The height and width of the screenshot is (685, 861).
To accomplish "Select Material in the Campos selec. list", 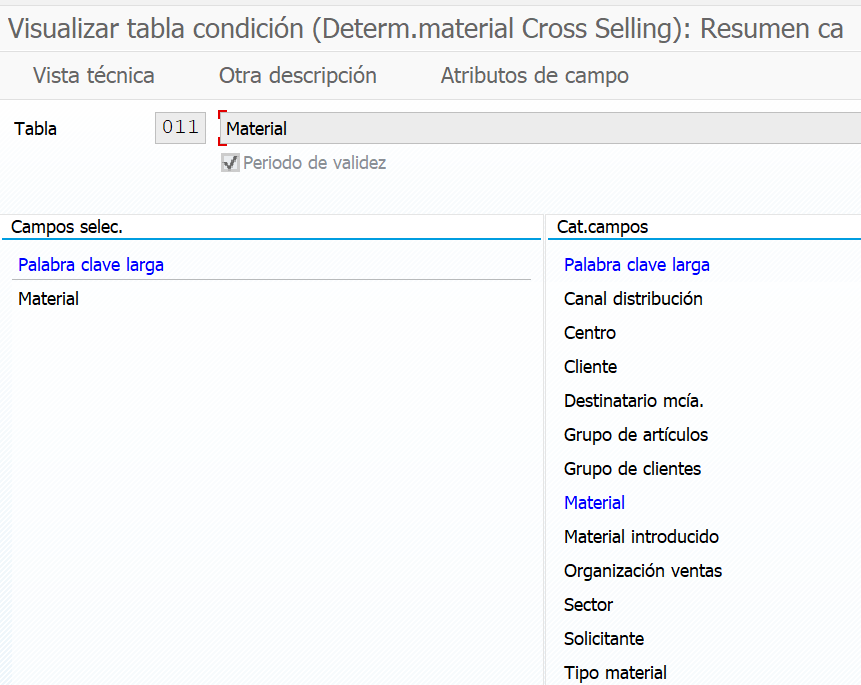I will click(48, 299).
